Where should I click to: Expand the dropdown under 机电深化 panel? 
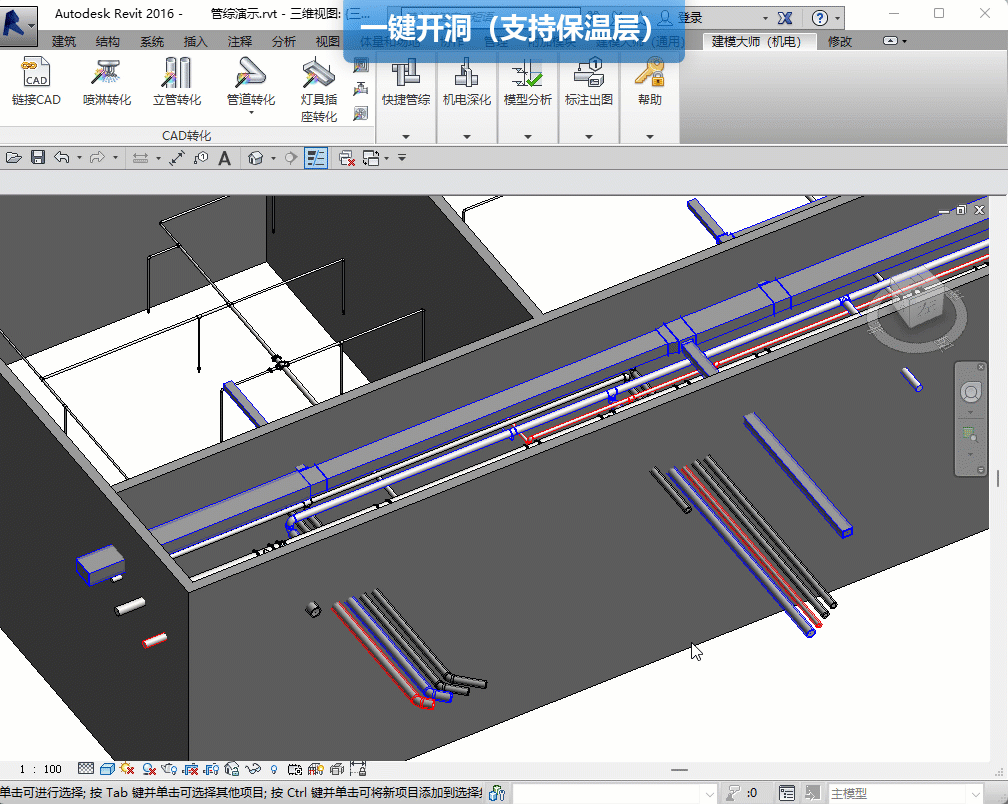[467, 136]
